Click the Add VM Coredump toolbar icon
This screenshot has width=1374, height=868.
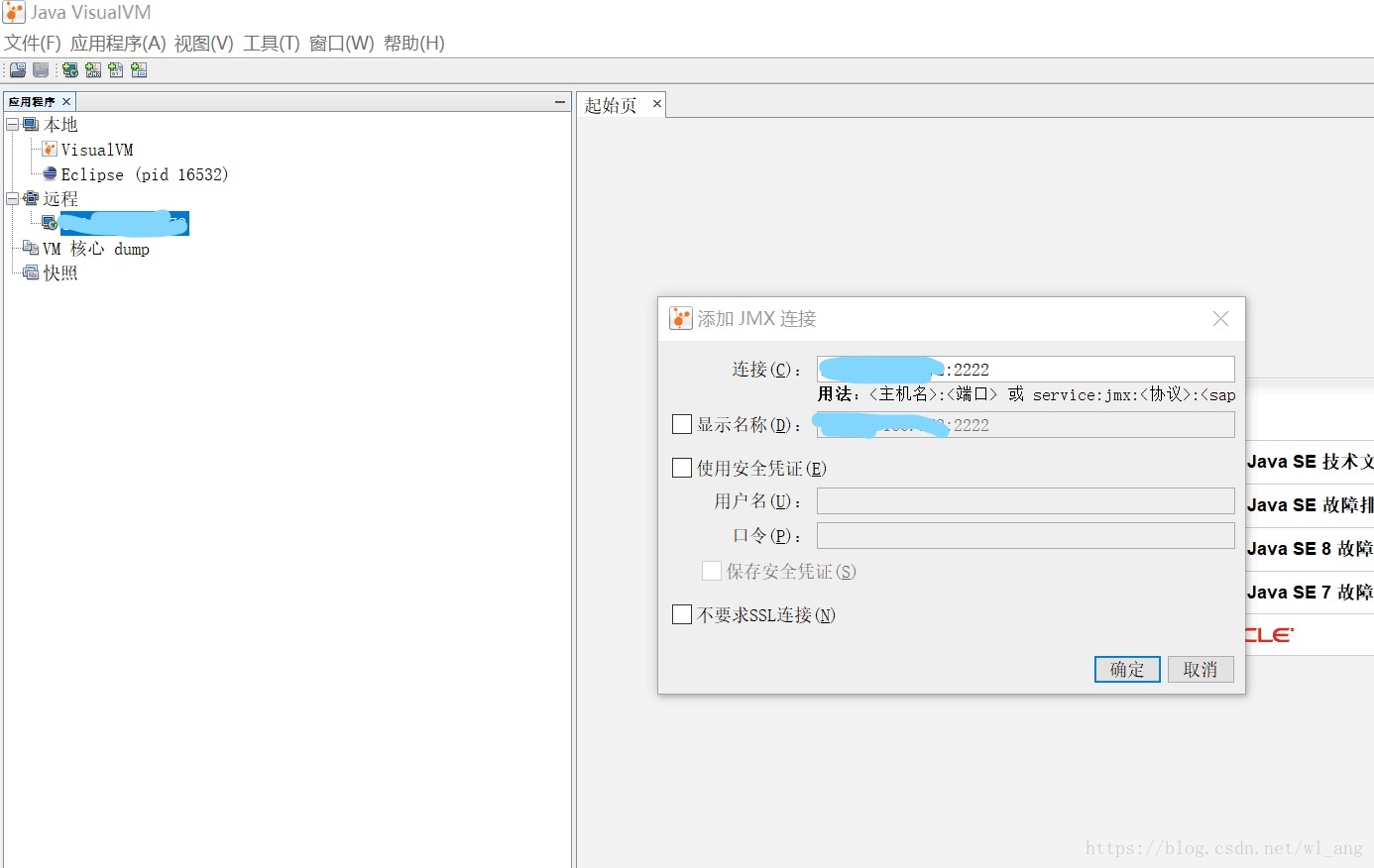pyautogui.click(x=116, y=70)
